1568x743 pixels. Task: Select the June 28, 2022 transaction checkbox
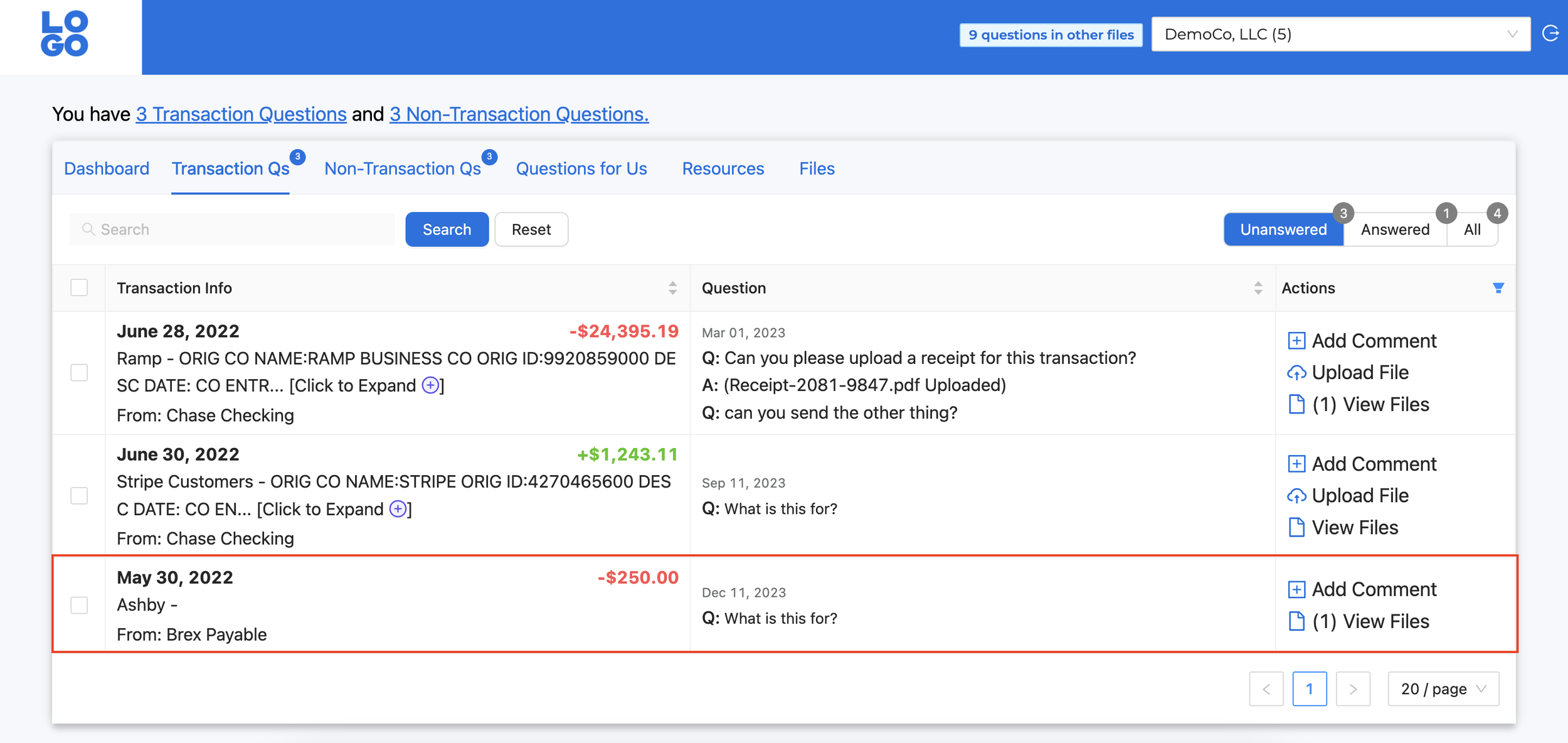[x=79, y=373]
